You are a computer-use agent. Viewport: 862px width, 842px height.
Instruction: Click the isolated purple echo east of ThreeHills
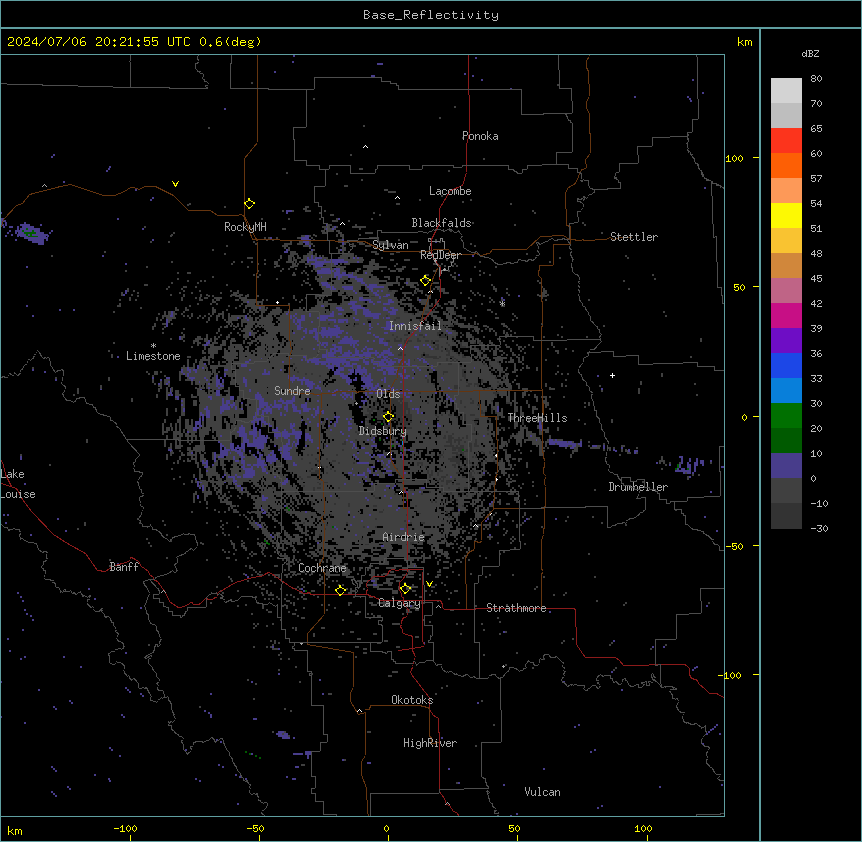pos(565,444)
